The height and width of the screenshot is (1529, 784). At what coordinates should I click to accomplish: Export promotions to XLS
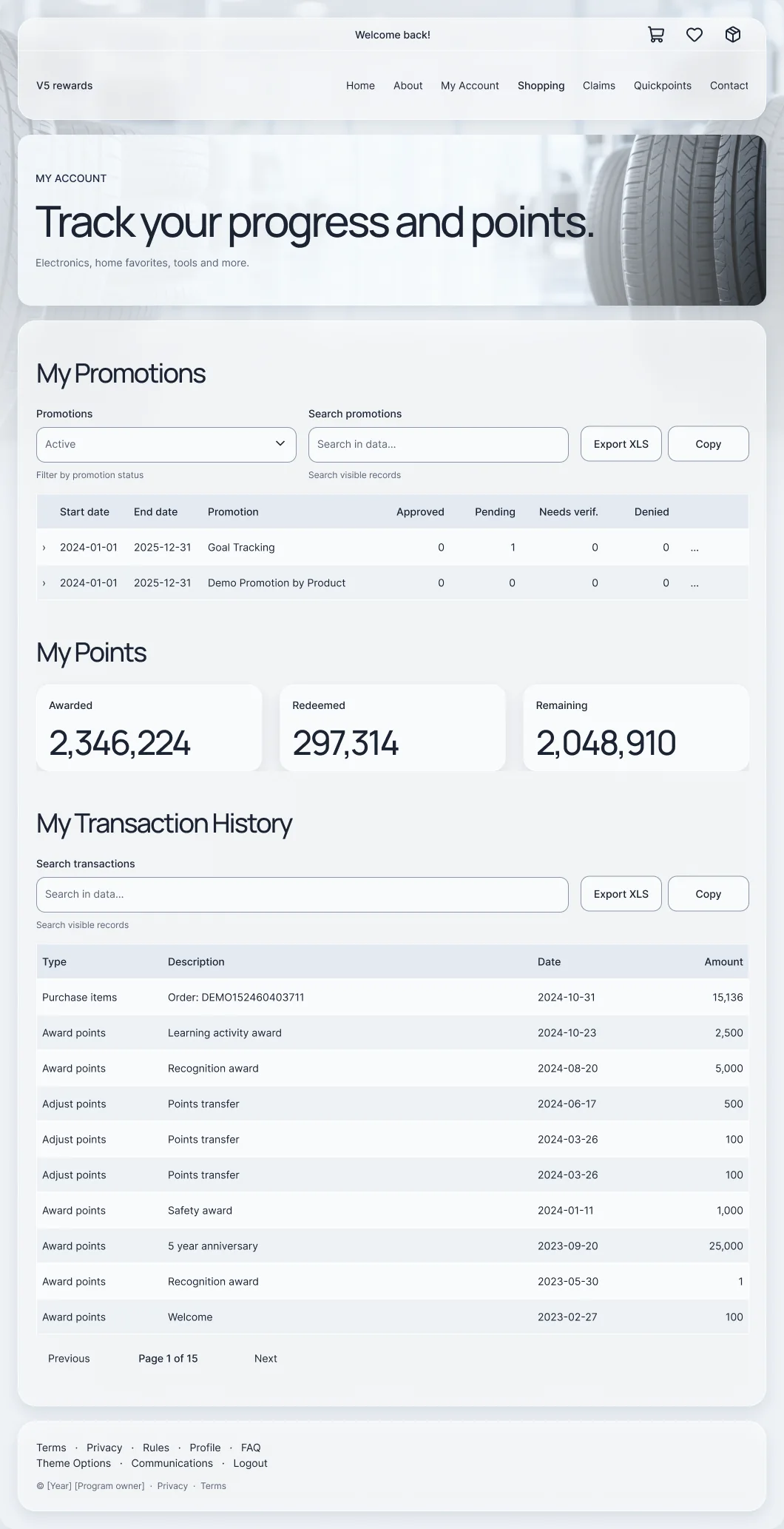pyautogui.click(x=621, y=444)
